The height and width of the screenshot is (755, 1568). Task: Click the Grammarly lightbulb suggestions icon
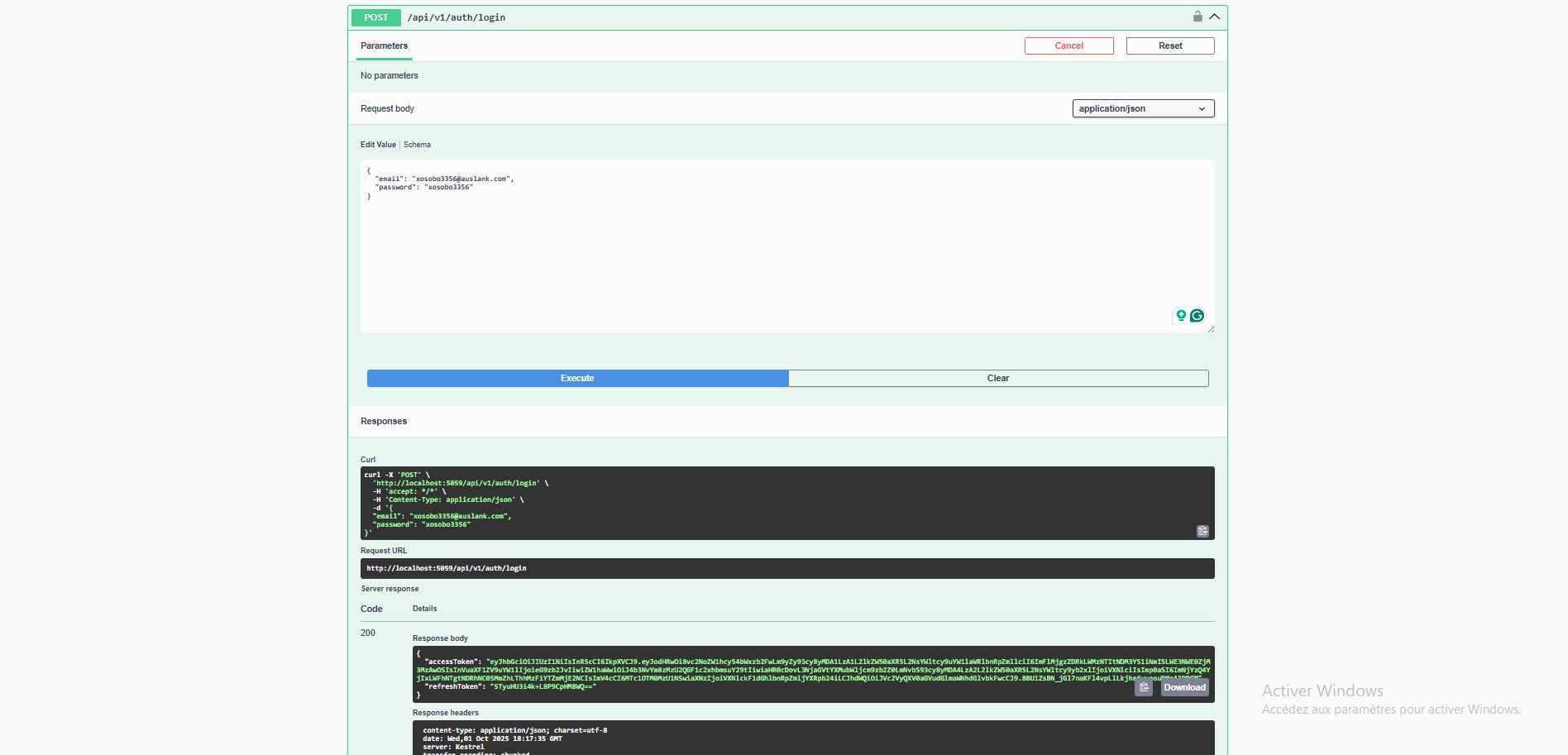[x=1181, y=315]
